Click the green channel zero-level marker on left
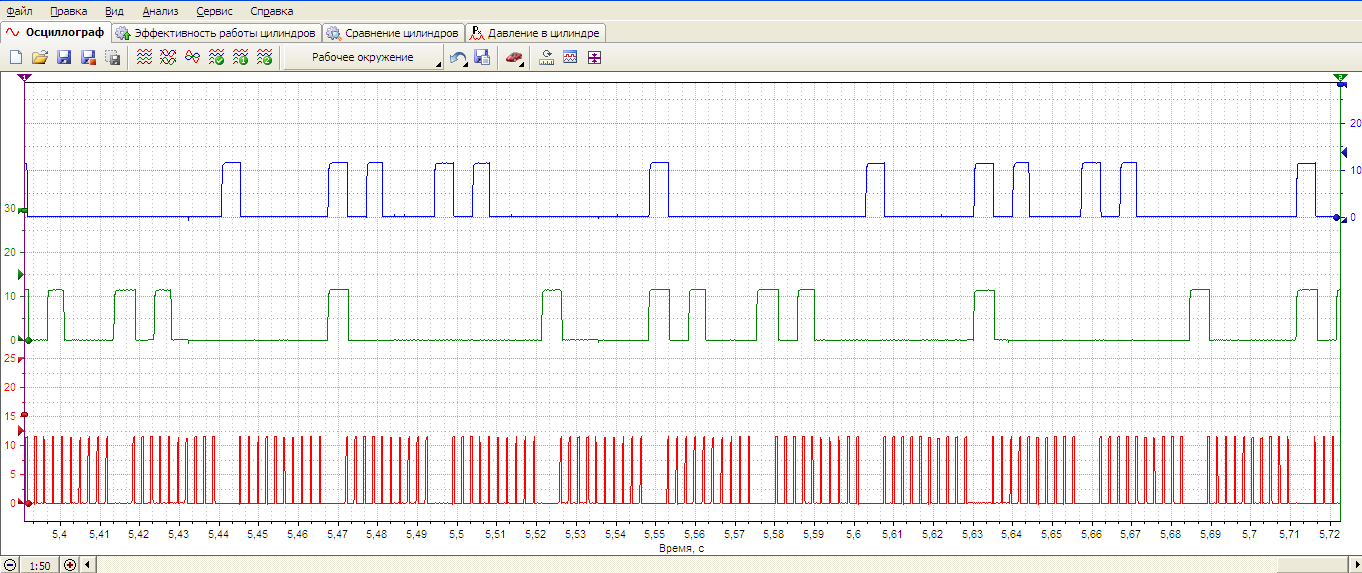Image resolution: width=1362 pixels, height=573 pixels. click(27, 341)
